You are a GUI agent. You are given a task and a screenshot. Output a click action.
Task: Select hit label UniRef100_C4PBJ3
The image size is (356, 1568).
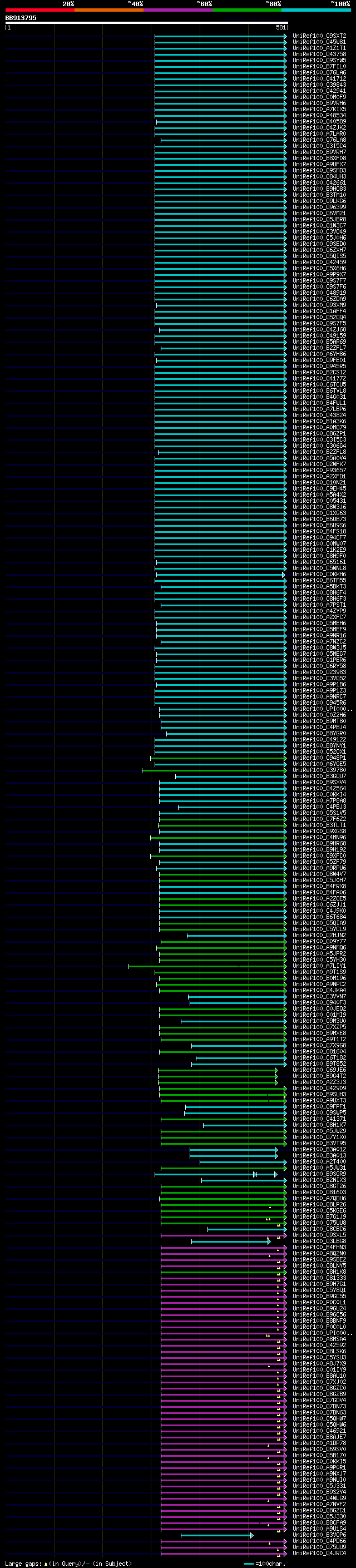(319, 807)
